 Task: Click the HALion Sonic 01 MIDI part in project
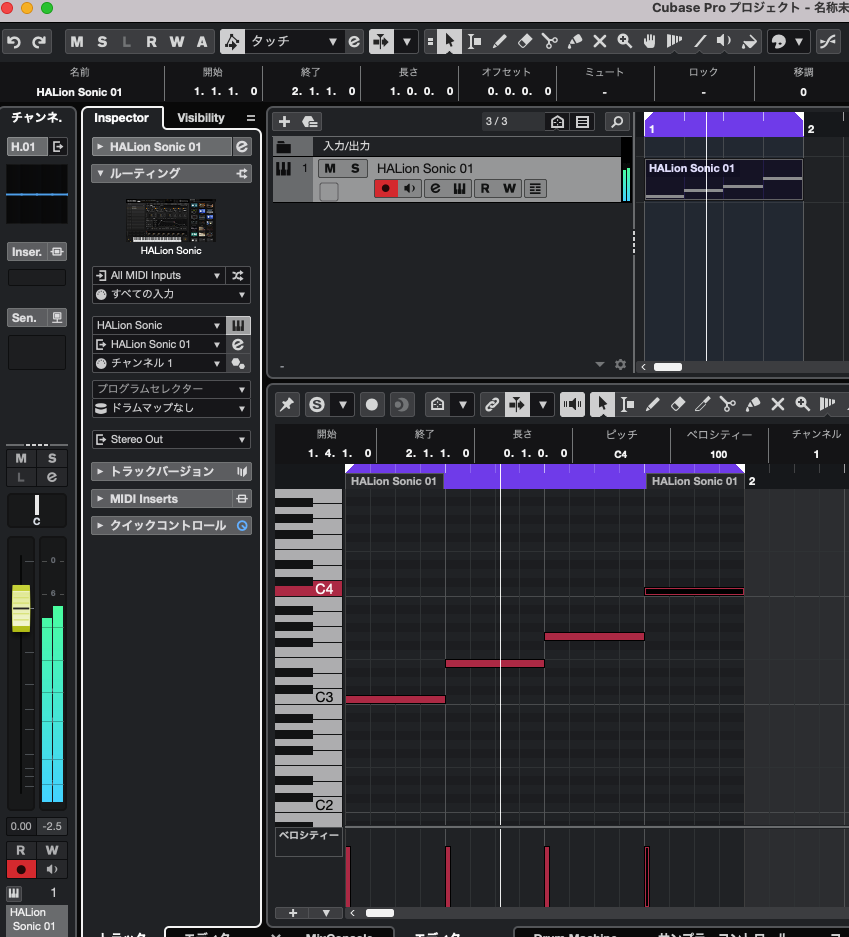tap(723, 179)
